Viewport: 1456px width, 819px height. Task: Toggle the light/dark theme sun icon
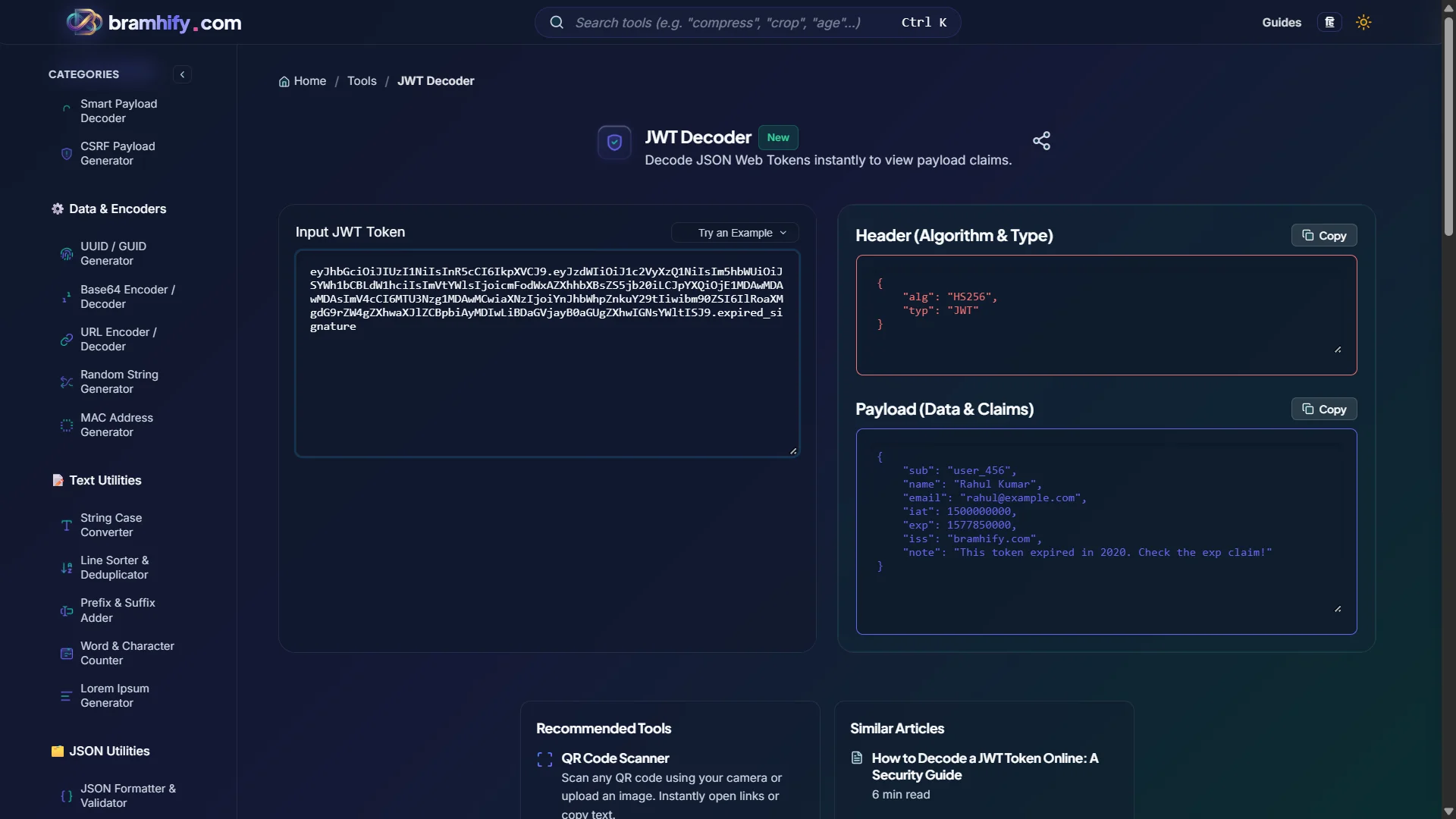click(1363, 22)
